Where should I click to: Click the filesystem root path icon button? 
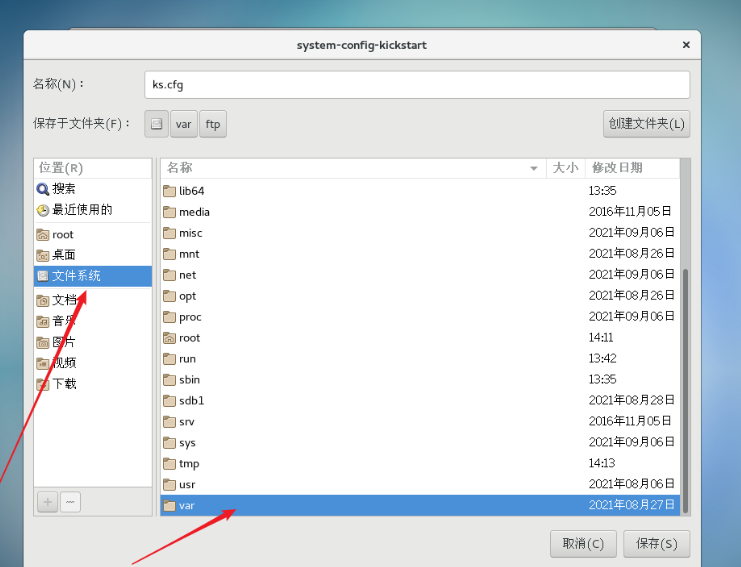coord(156,124)
